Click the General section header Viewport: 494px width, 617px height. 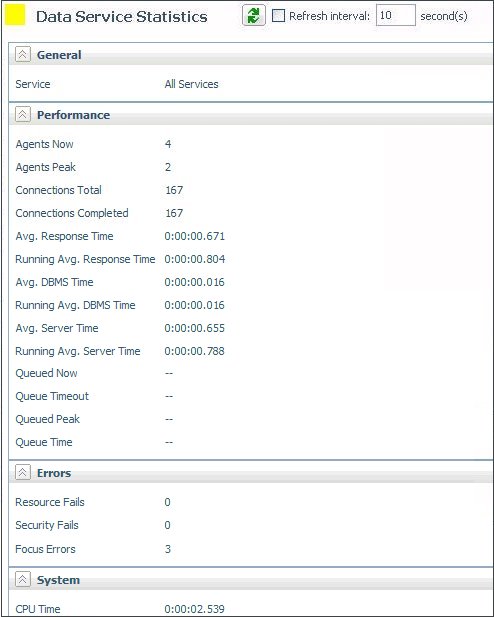coord(59,55)
